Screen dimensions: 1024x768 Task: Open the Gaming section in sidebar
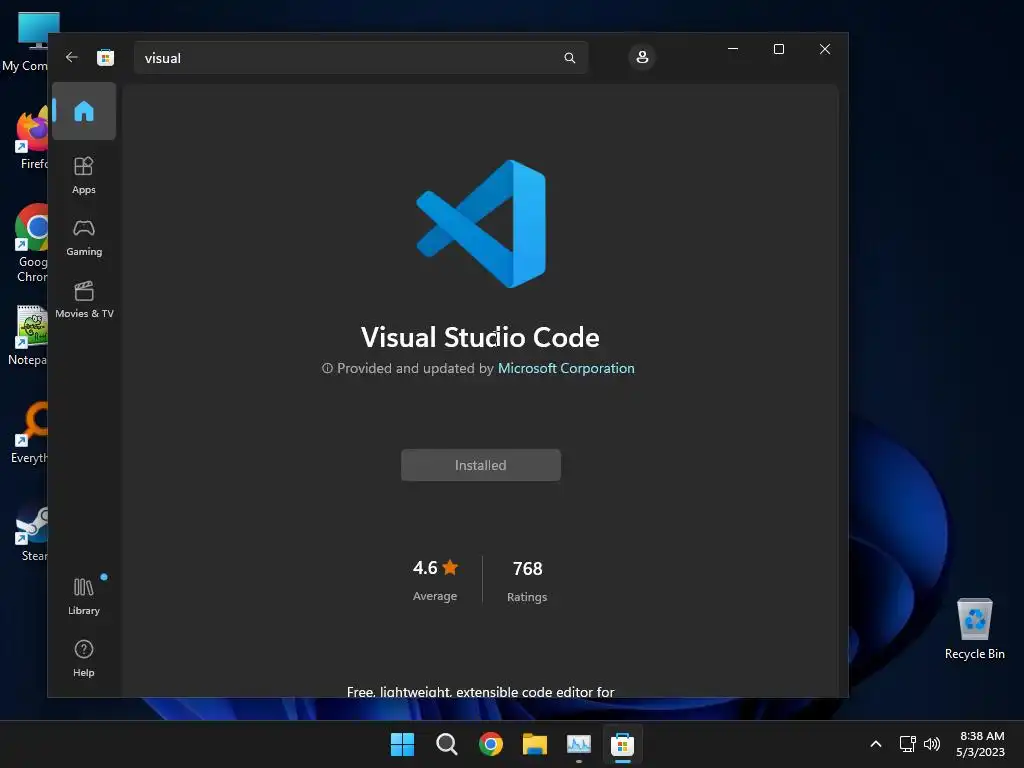(x=84, y=237)
